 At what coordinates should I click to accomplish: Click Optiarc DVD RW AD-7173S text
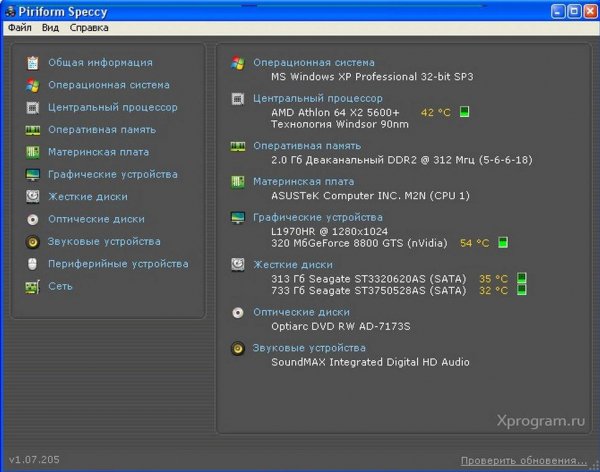(341, 327)
